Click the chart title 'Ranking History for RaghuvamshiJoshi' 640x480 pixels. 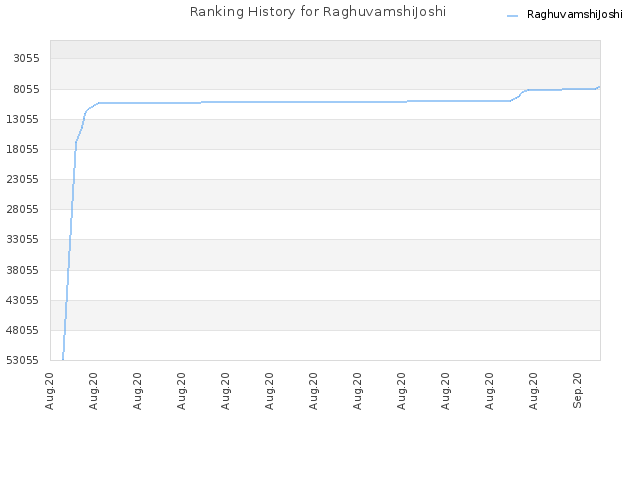coord(318,12)
